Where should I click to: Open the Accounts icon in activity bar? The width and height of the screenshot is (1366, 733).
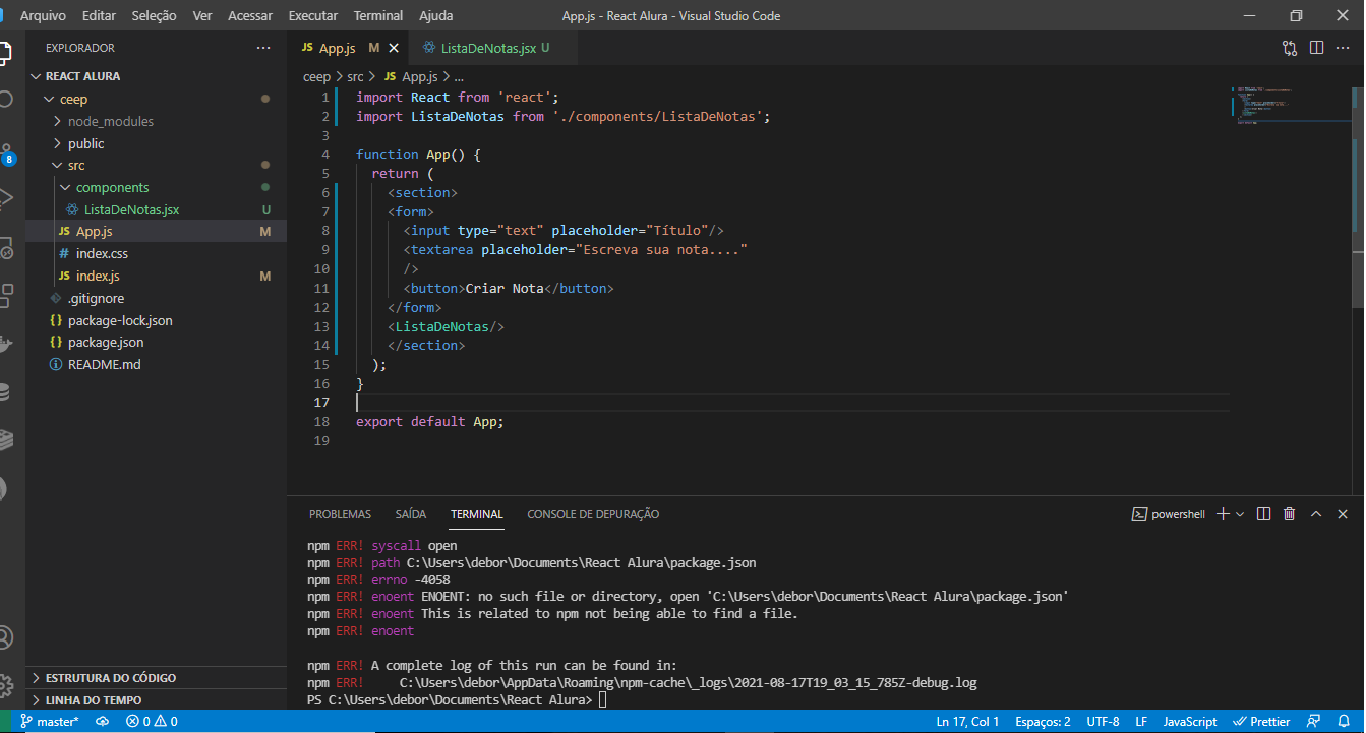point(5,637)
